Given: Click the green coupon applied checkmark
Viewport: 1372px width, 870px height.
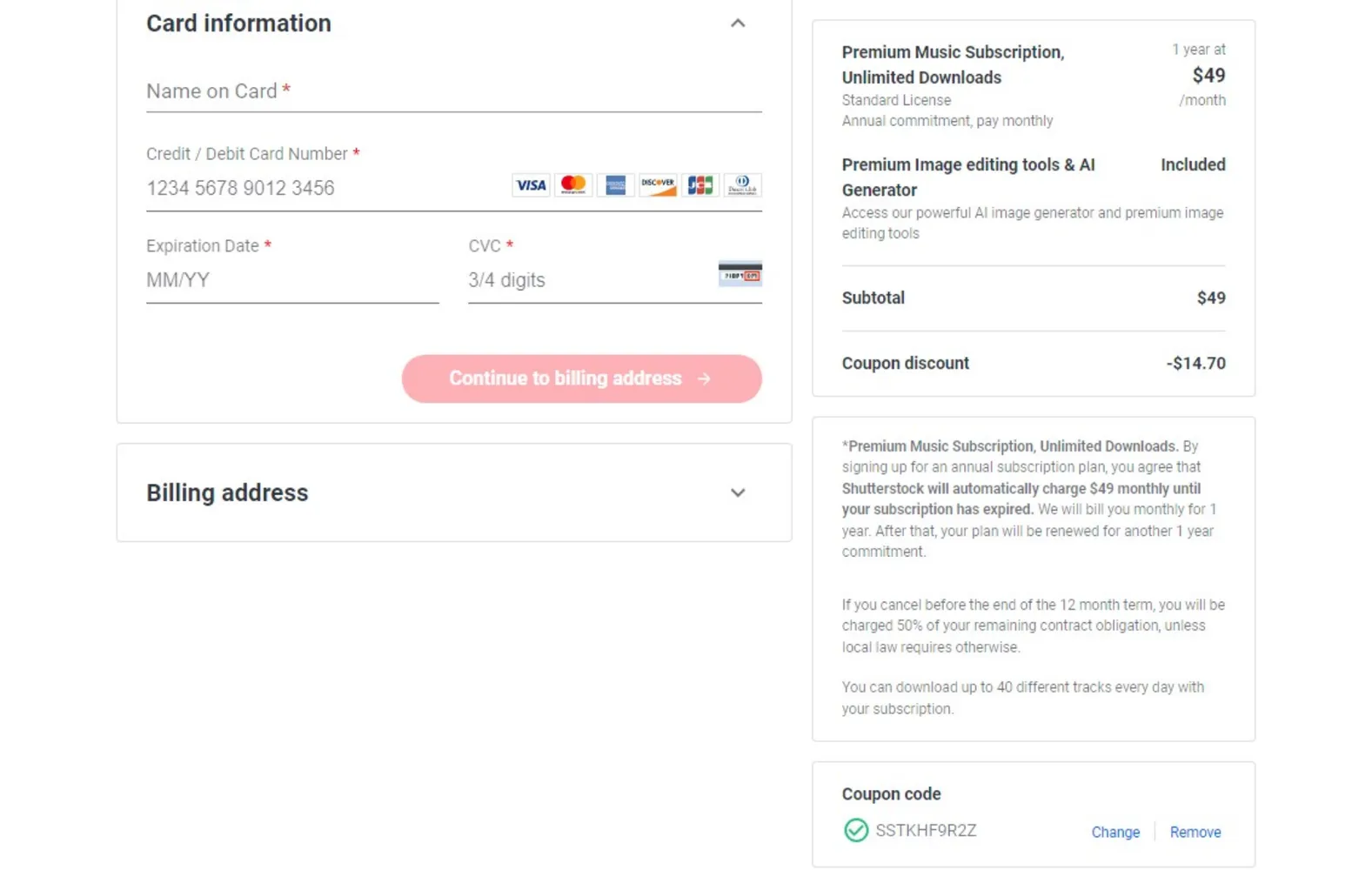Looking at the screenshot, I should tap(855, 831).
